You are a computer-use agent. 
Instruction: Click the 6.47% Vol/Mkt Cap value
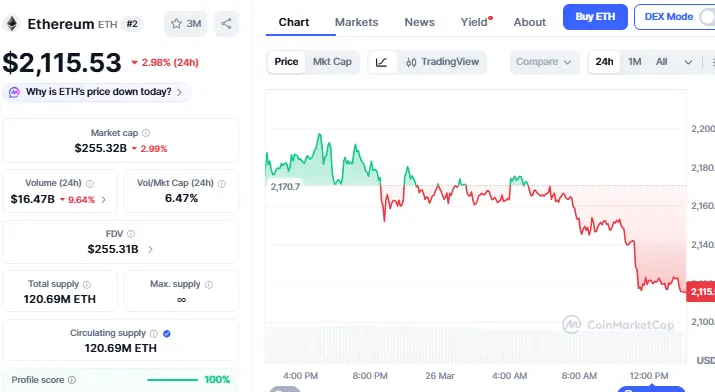[181, 198]
